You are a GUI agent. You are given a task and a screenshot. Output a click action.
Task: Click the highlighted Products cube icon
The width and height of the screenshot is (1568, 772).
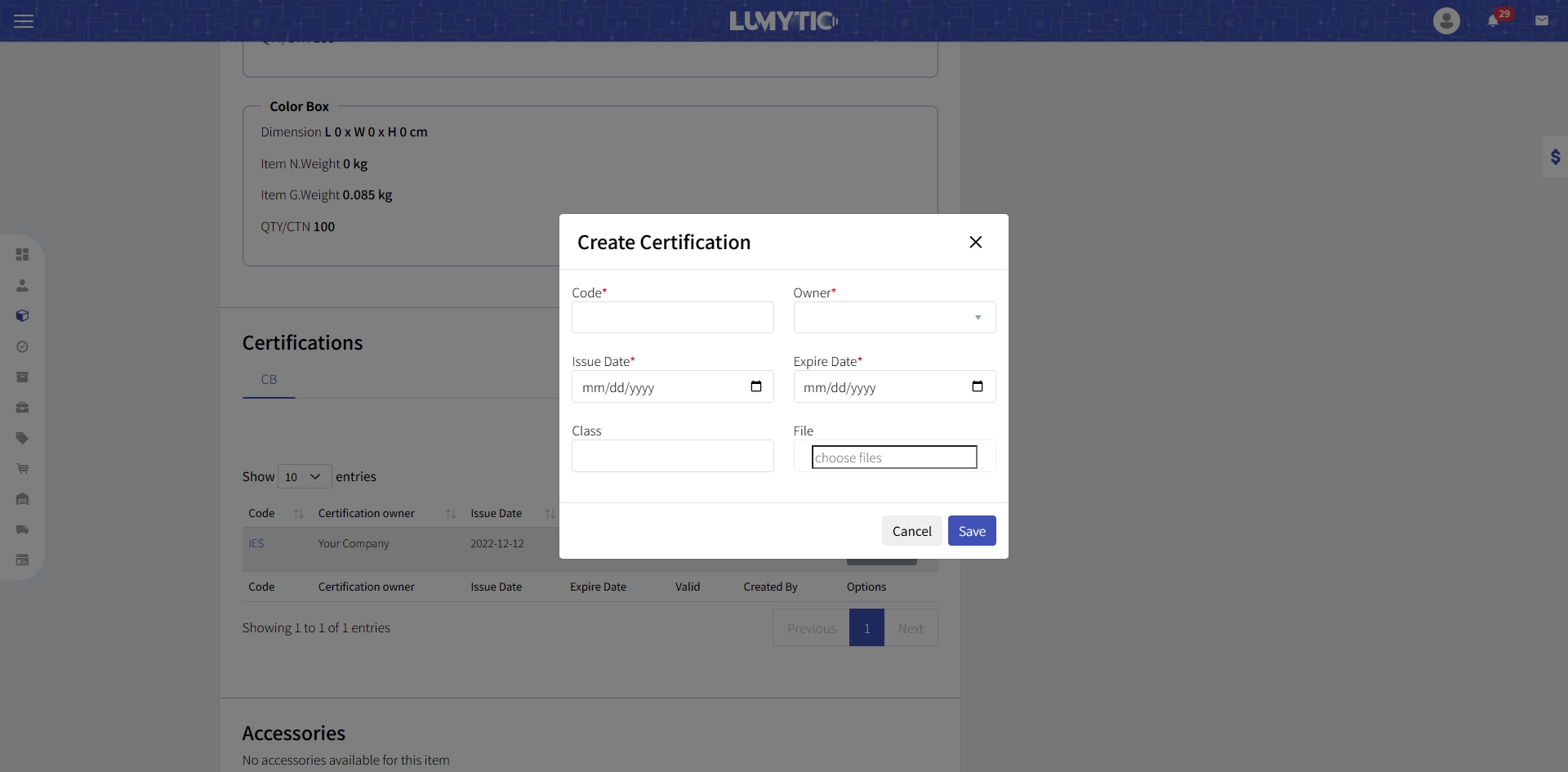coord(22,315)
